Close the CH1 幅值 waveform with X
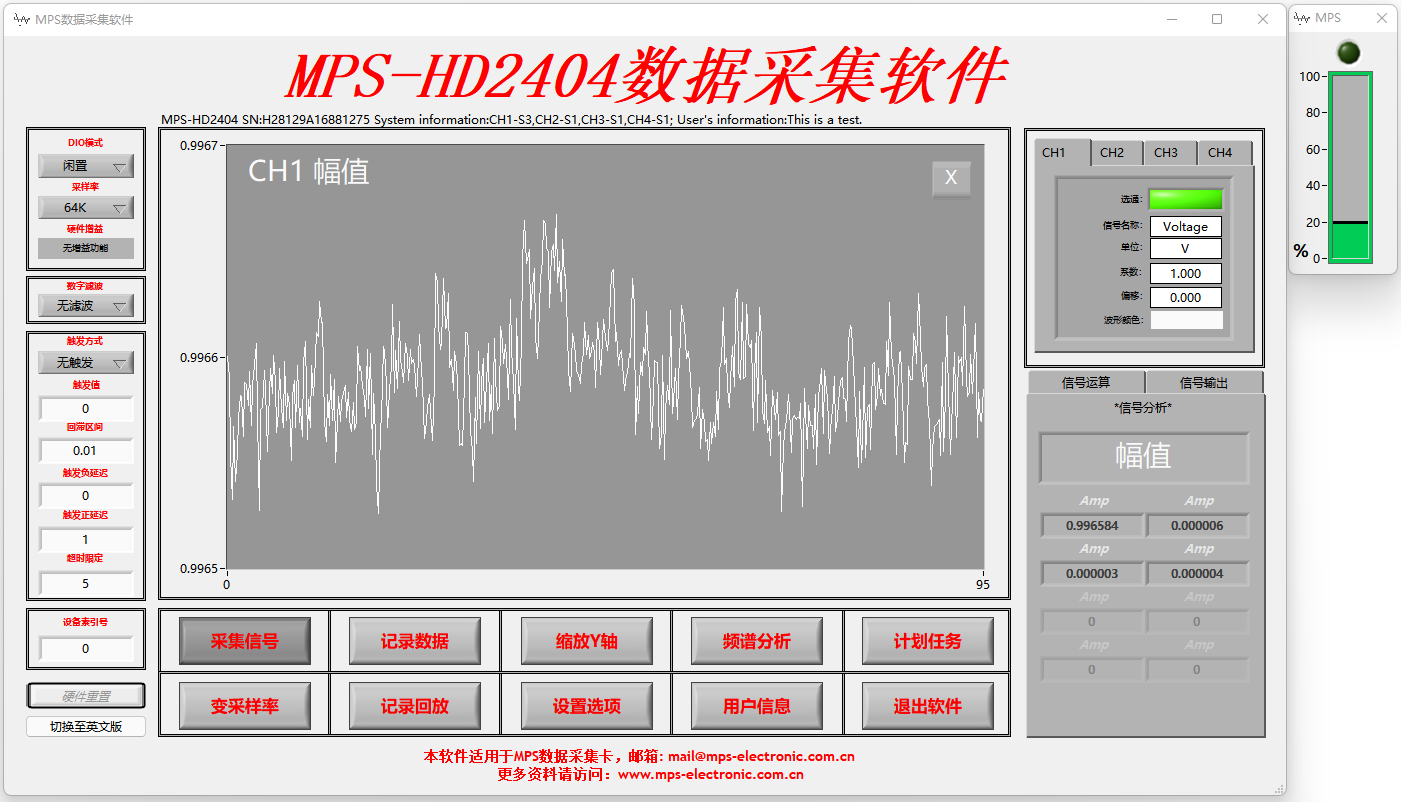 [x=950, y=178]
